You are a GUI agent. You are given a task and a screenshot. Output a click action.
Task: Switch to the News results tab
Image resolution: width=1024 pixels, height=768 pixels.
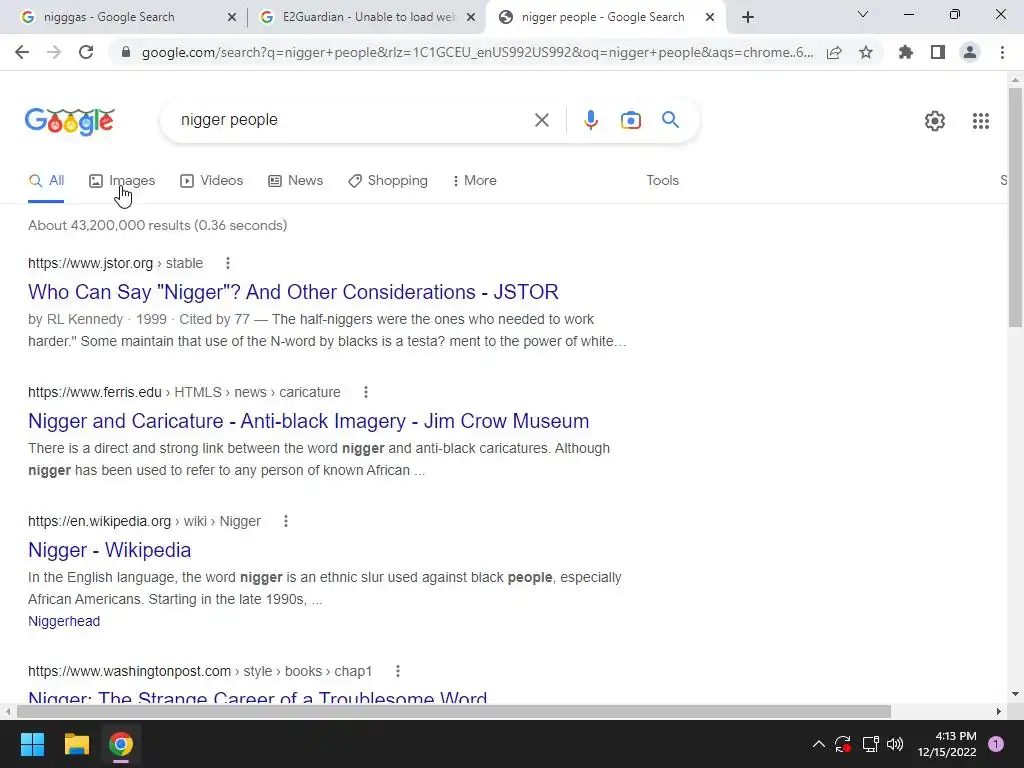click(295, 181)
